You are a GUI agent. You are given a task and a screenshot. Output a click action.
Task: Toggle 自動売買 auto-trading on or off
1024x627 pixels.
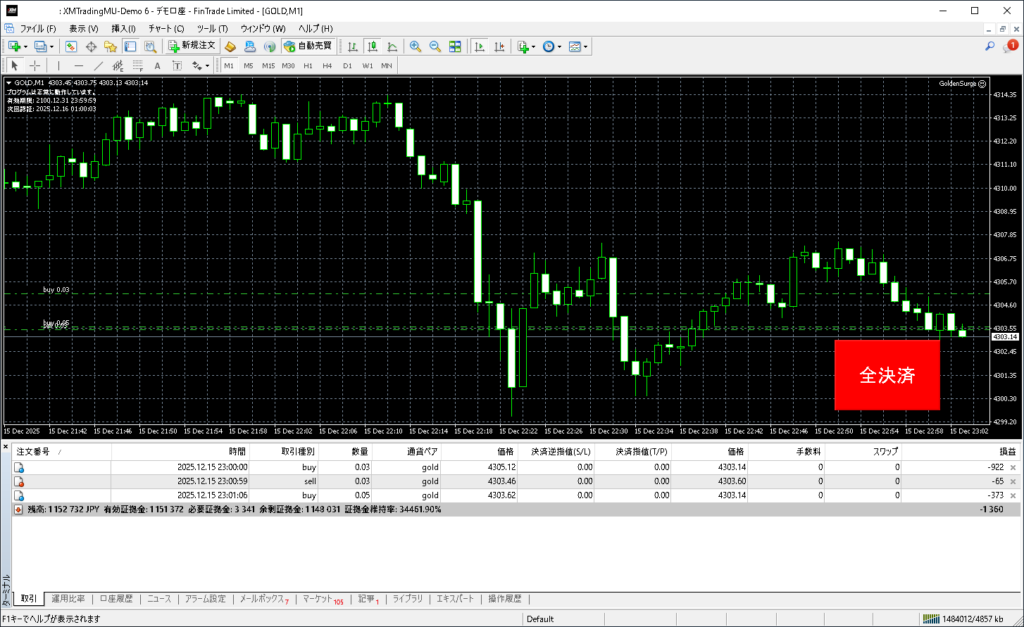(x=308, y=46)
